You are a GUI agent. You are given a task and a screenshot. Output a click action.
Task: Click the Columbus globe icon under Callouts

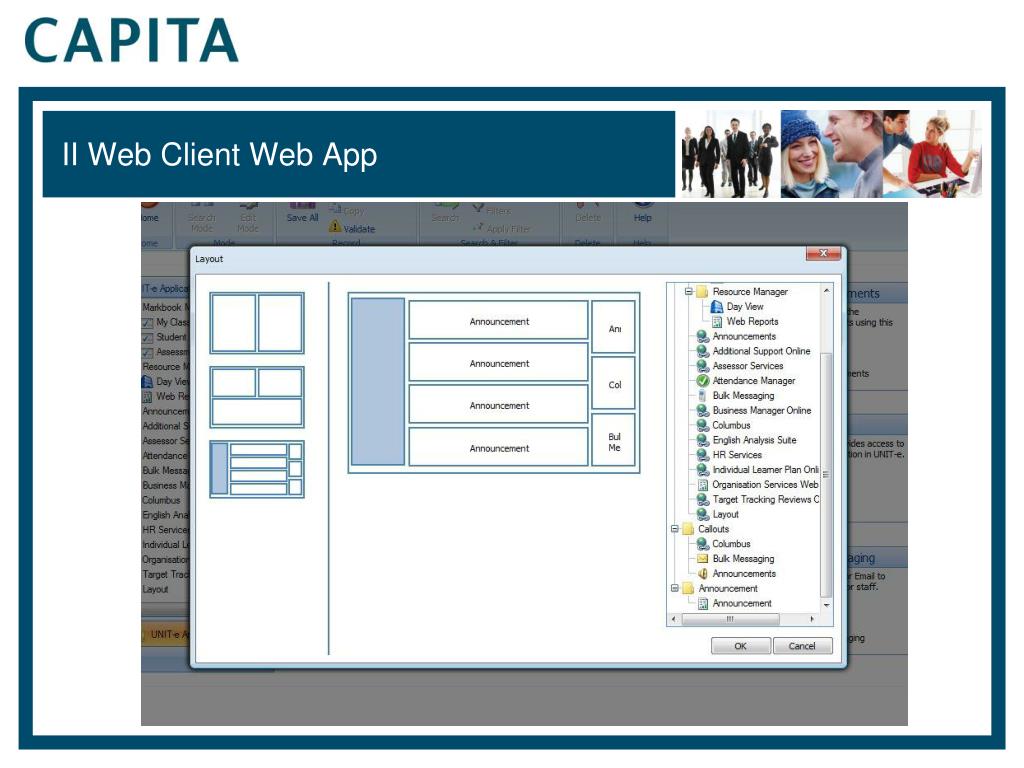pyautogui.click(x=703, y=543)
